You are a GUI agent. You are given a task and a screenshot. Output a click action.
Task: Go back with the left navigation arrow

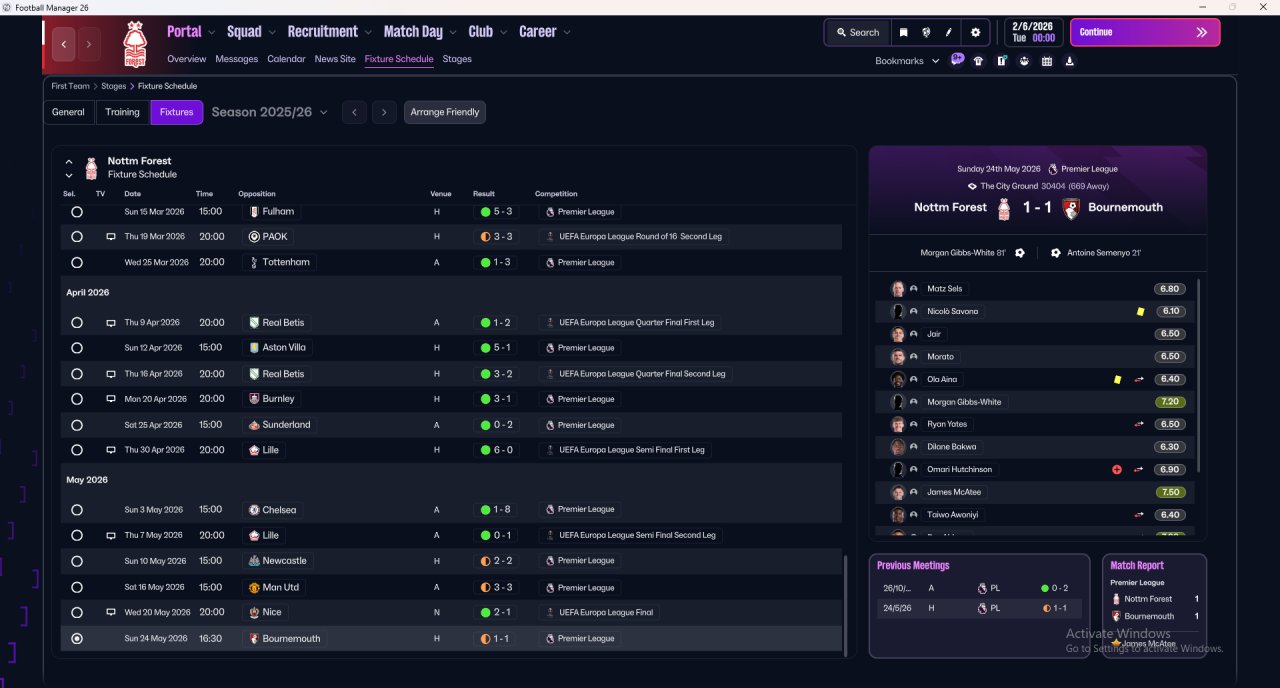click(x=64, y=44)
